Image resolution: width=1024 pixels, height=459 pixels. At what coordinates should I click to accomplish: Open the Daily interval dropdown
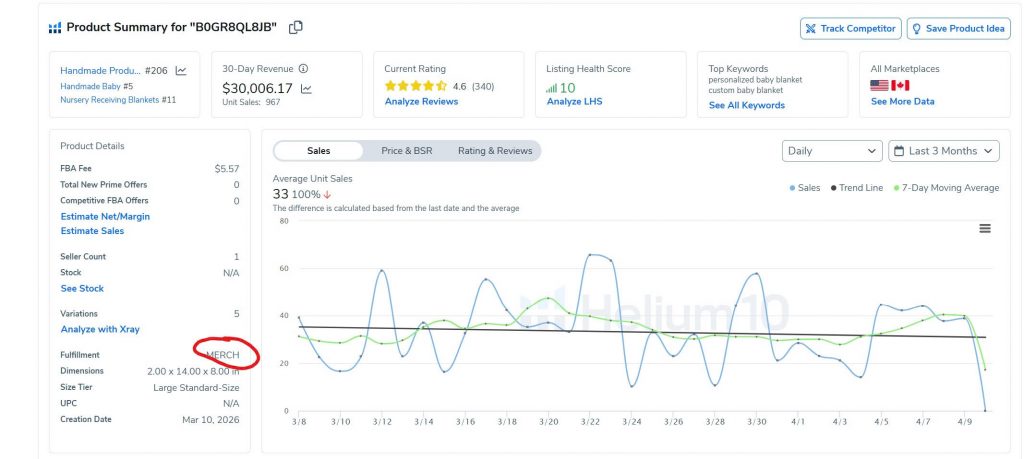click(831, 151)
